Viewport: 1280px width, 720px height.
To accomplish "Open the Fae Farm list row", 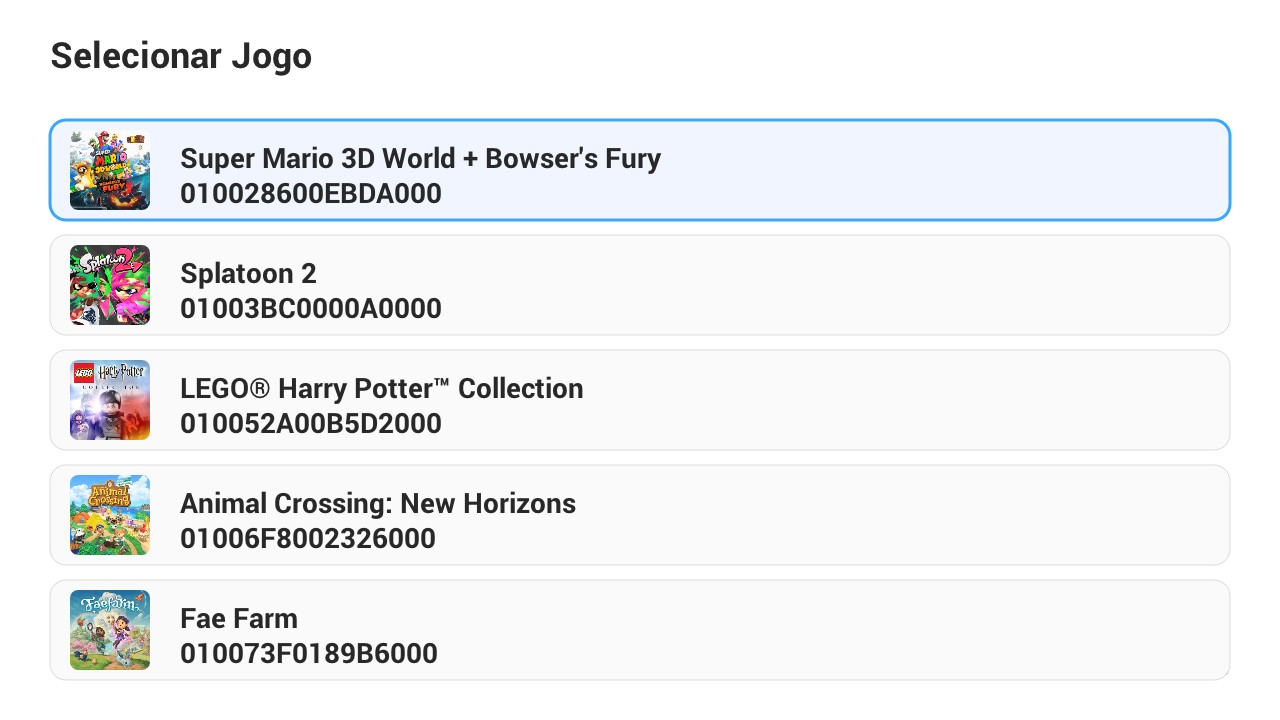I will 900,630.
